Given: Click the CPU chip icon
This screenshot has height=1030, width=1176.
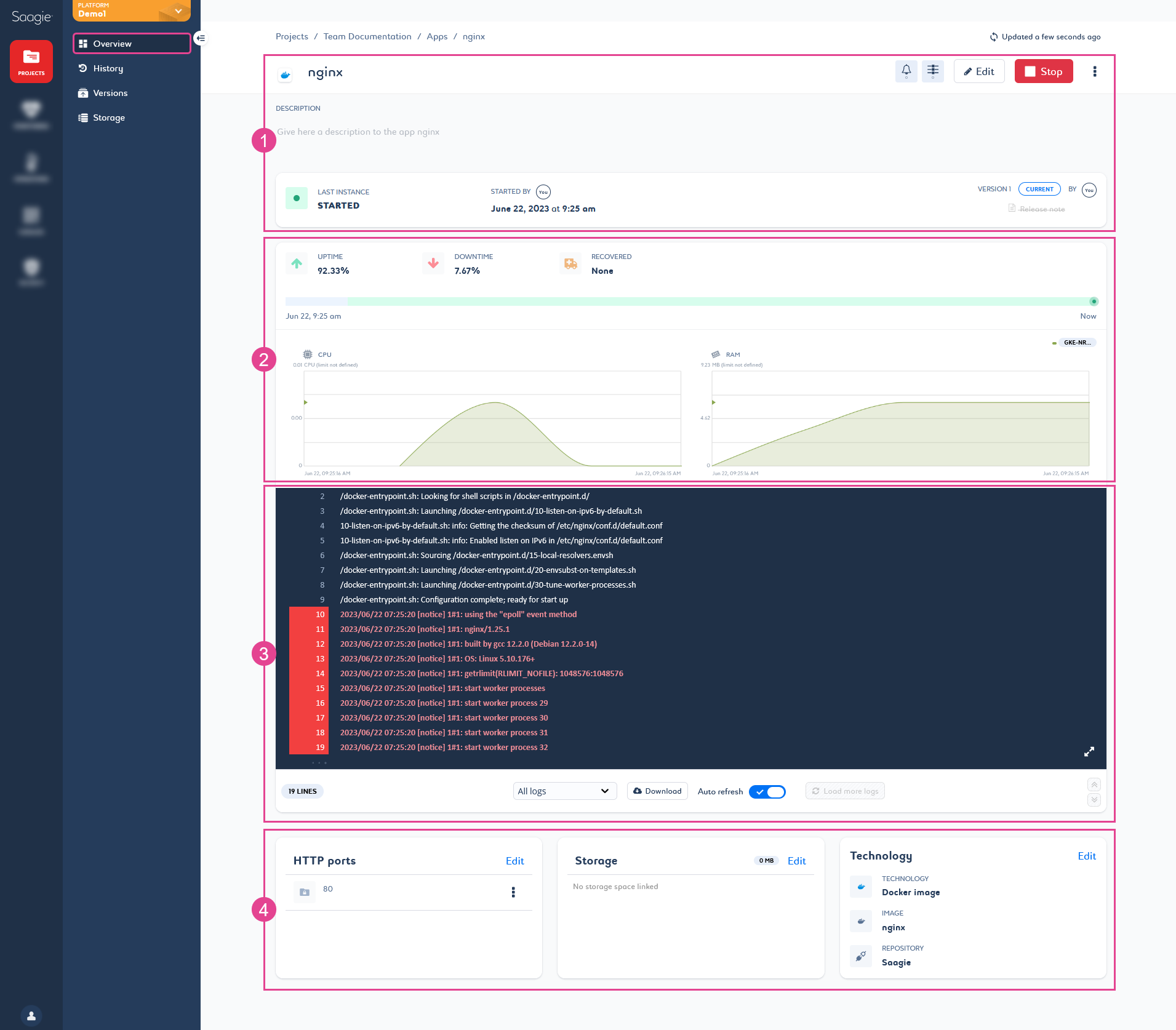Looking at the screenshot, I should (x=308, y=354).
